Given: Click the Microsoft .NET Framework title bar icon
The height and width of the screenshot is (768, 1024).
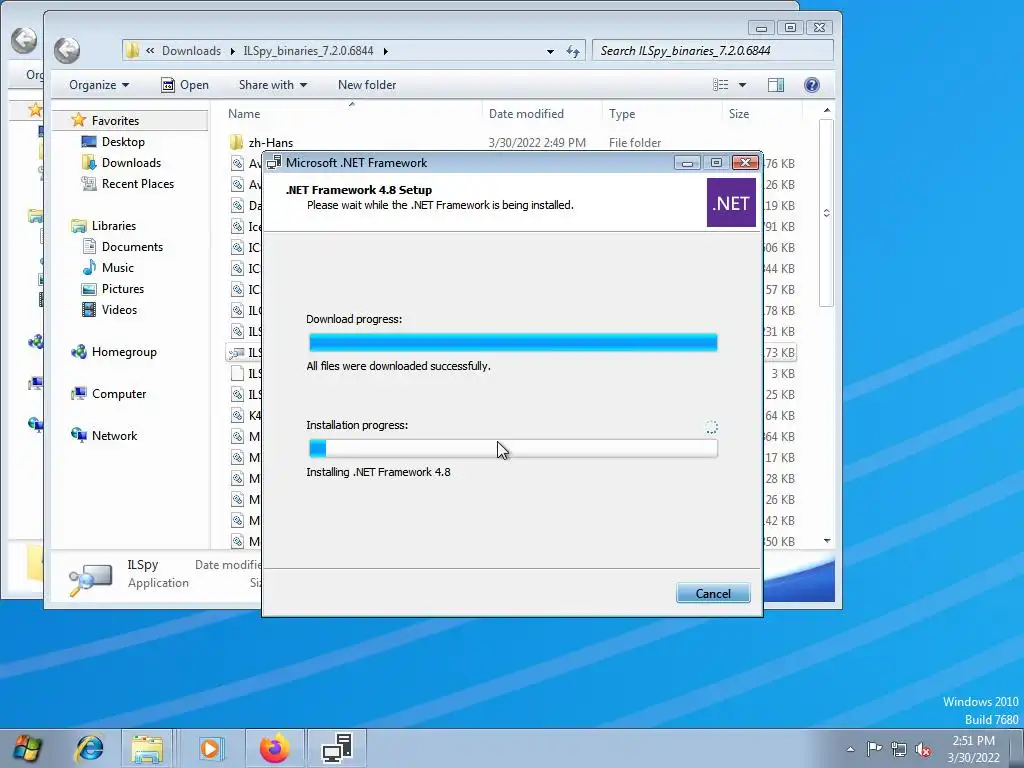Looking at the screenshot, I should pyautogui.click(x=274, y=163).
